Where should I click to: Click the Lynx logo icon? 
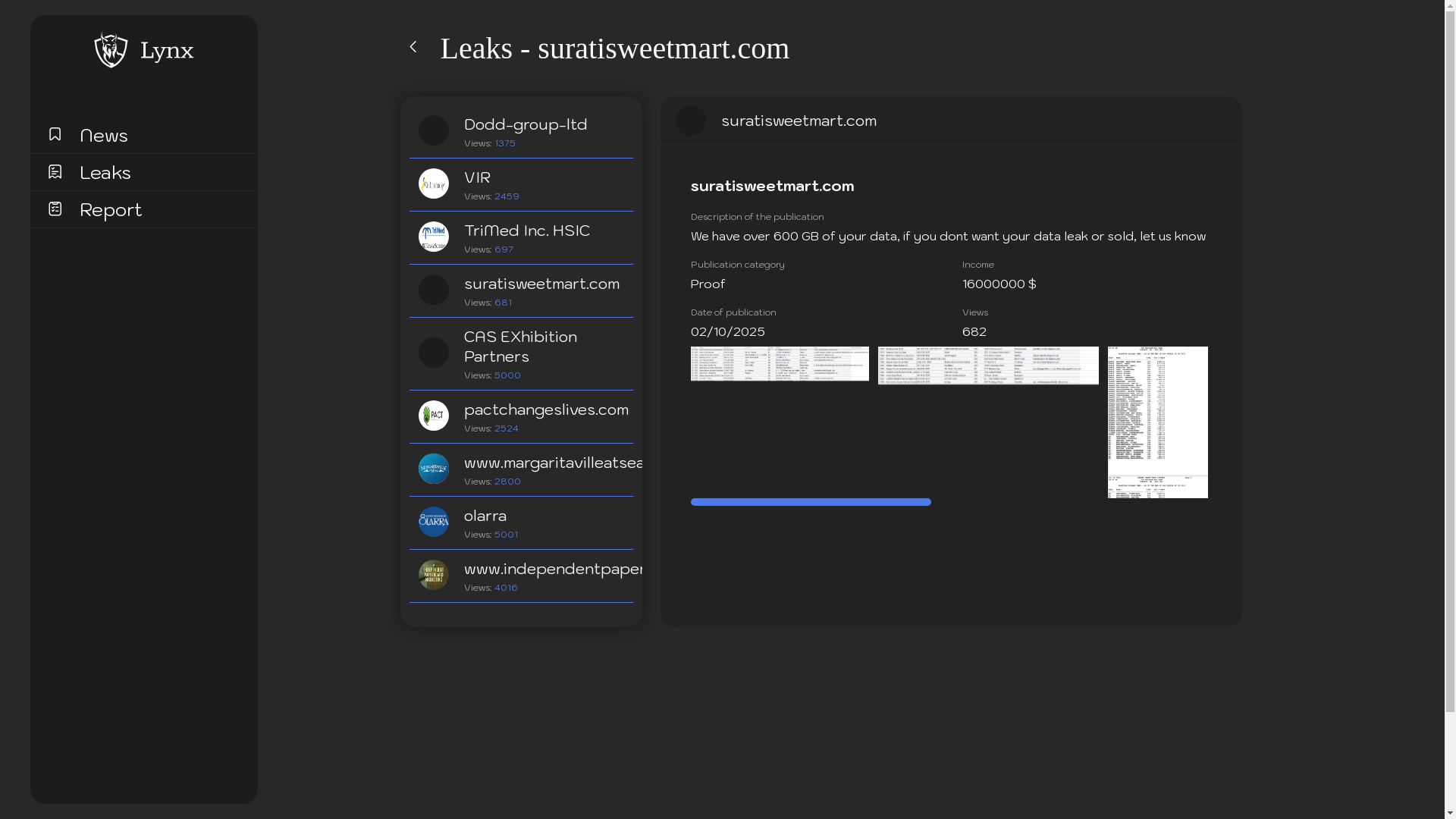pos(111,50)
